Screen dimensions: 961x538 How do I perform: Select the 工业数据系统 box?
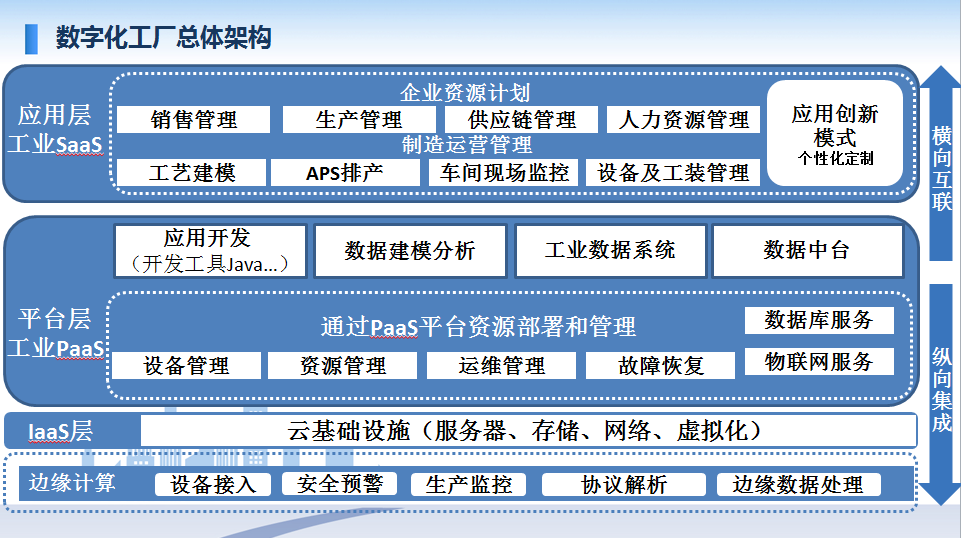coord(610,250)
